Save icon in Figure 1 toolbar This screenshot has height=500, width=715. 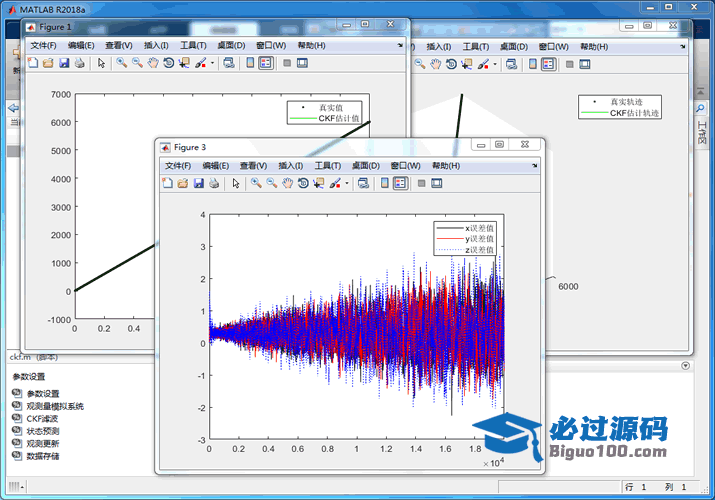point(64,63)
